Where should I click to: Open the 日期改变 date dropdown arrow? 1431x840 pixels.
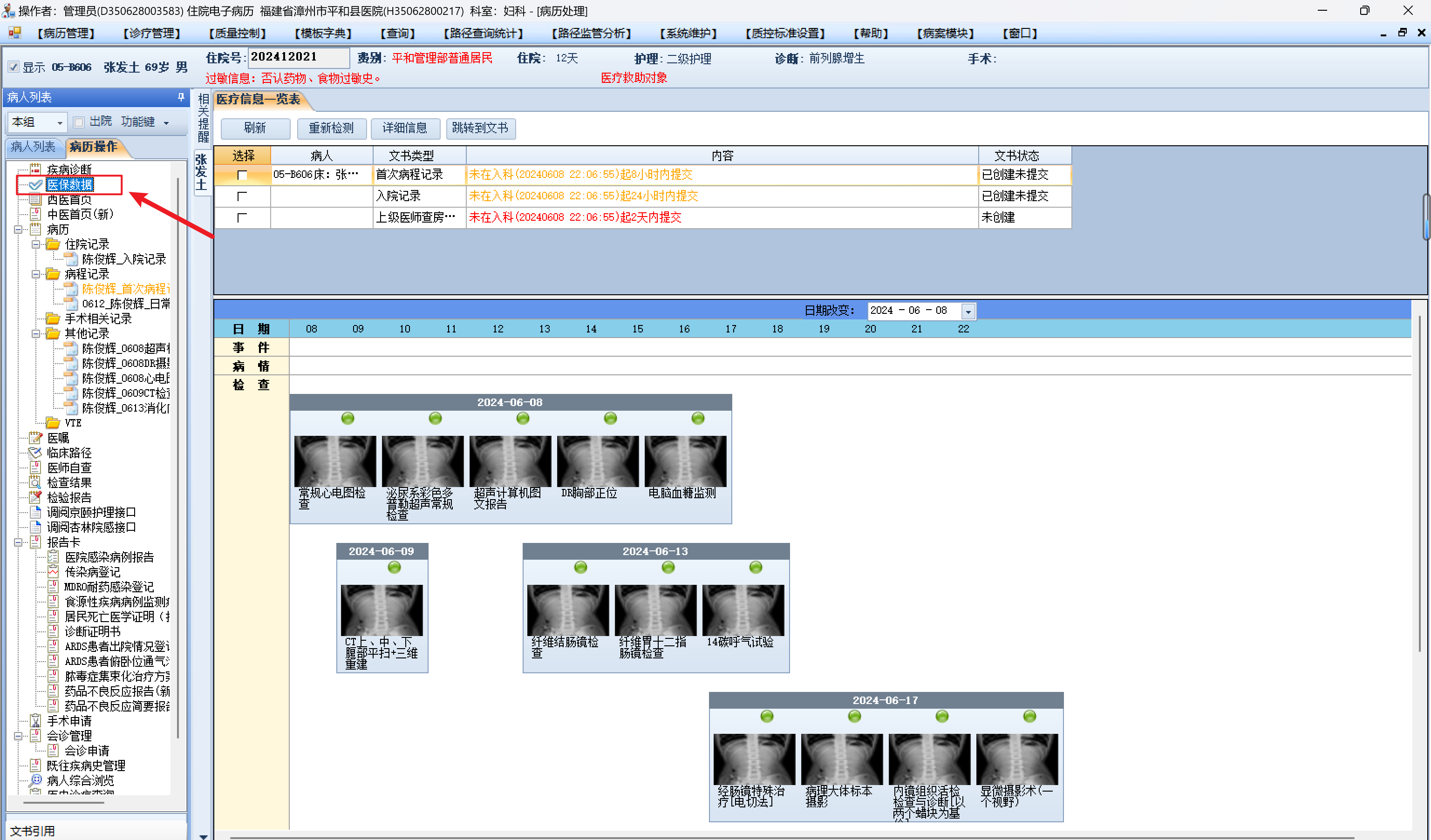point(968,311)
